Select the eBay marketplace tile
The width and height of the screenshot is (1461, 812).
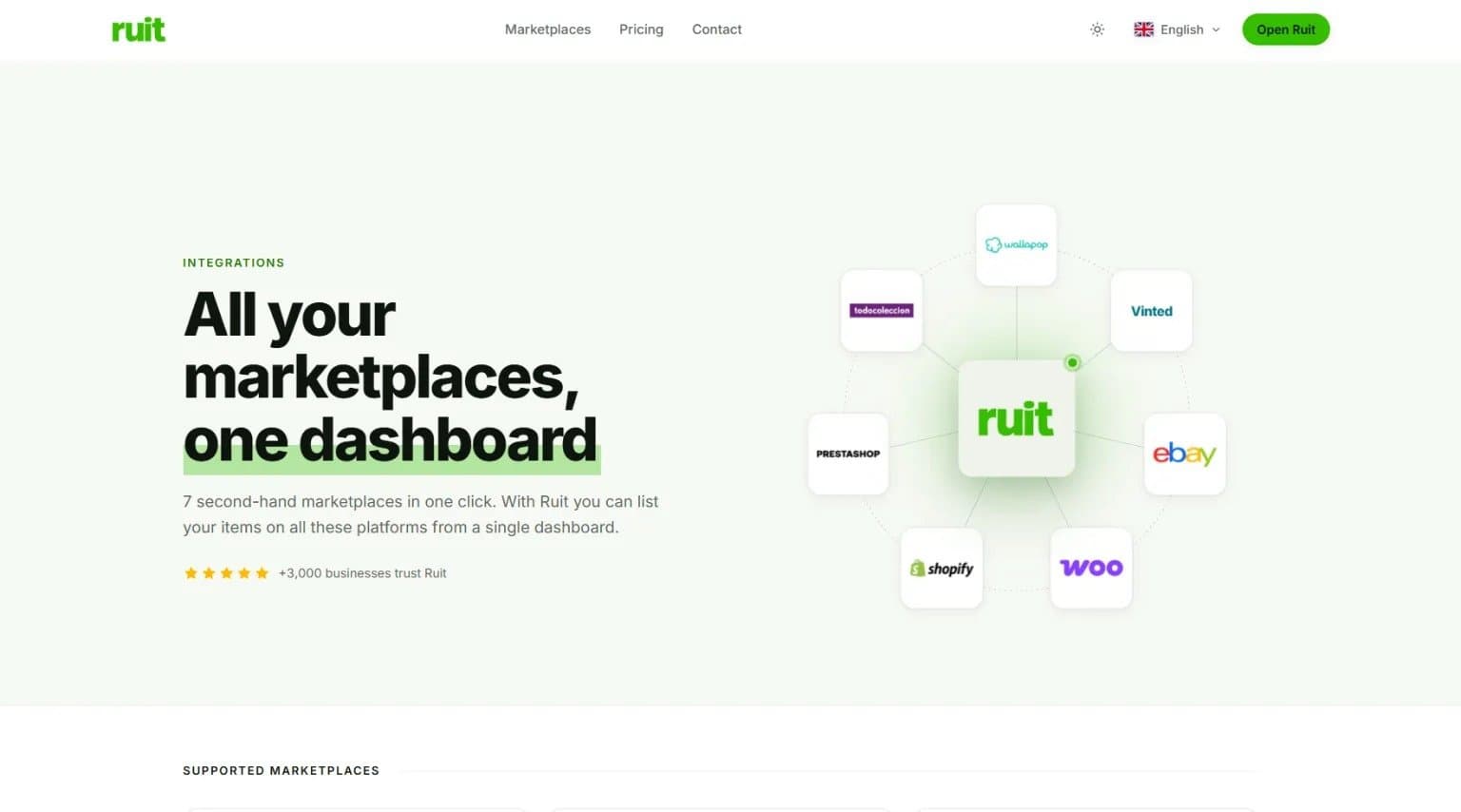[x=1184, y=454]
